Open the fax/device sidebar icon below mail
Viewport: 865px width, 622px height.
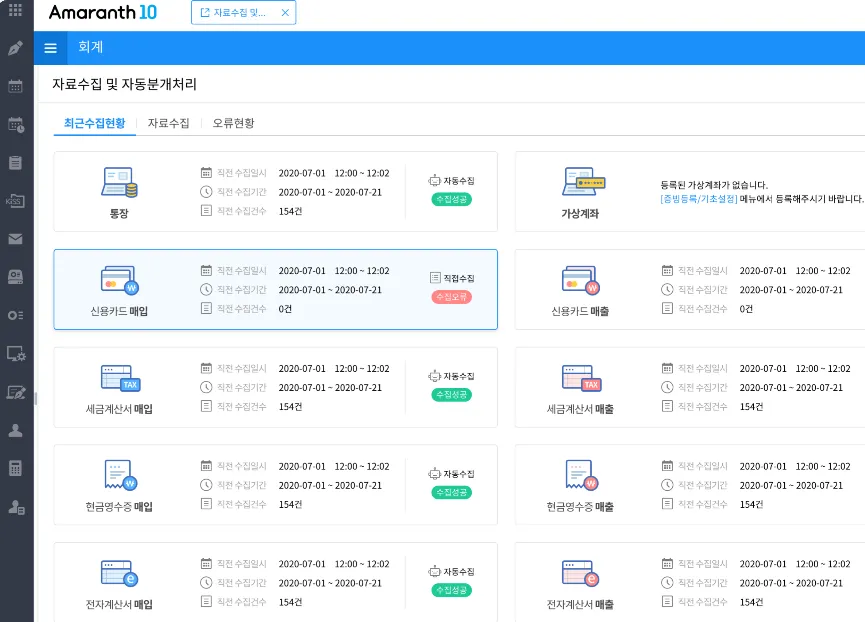pos(15,277)
